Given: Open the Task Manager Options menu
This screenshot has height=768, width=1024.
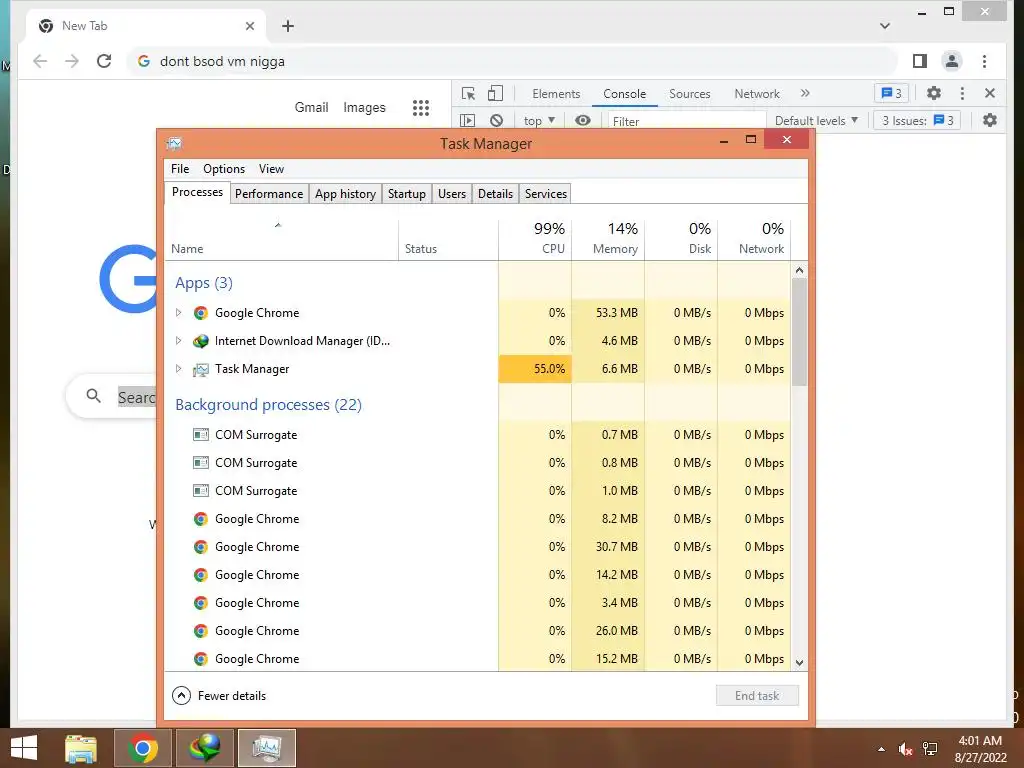Looking at the screenshot, I should (224, 168).
